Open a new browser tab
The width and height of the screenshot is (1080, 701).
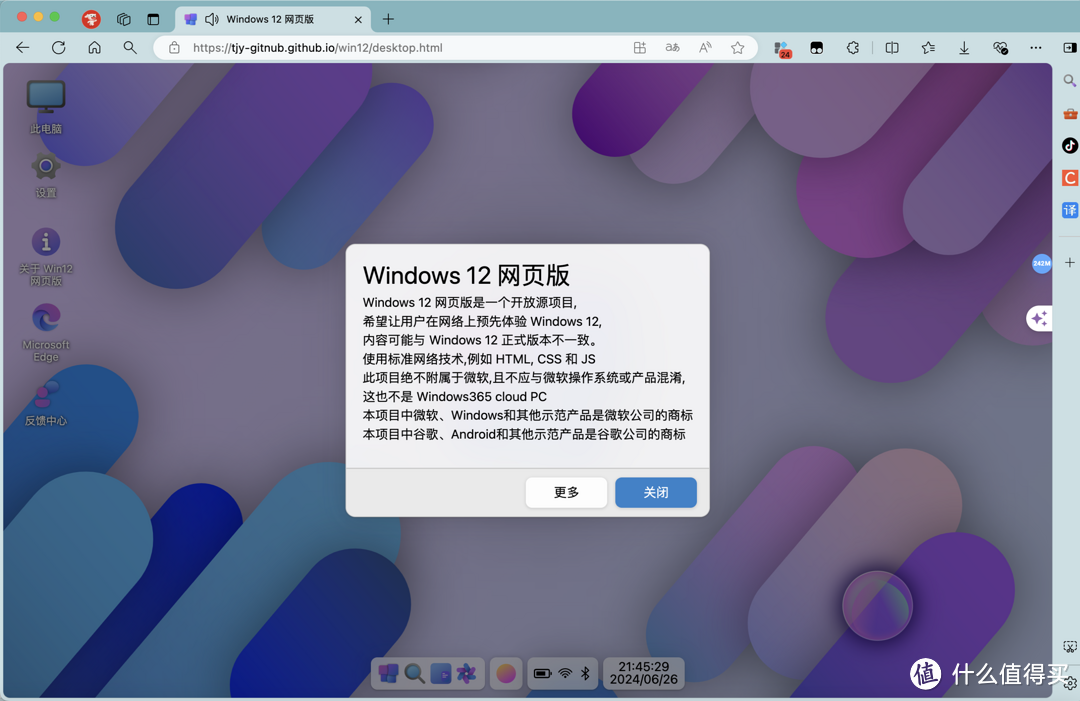(388, 19)
